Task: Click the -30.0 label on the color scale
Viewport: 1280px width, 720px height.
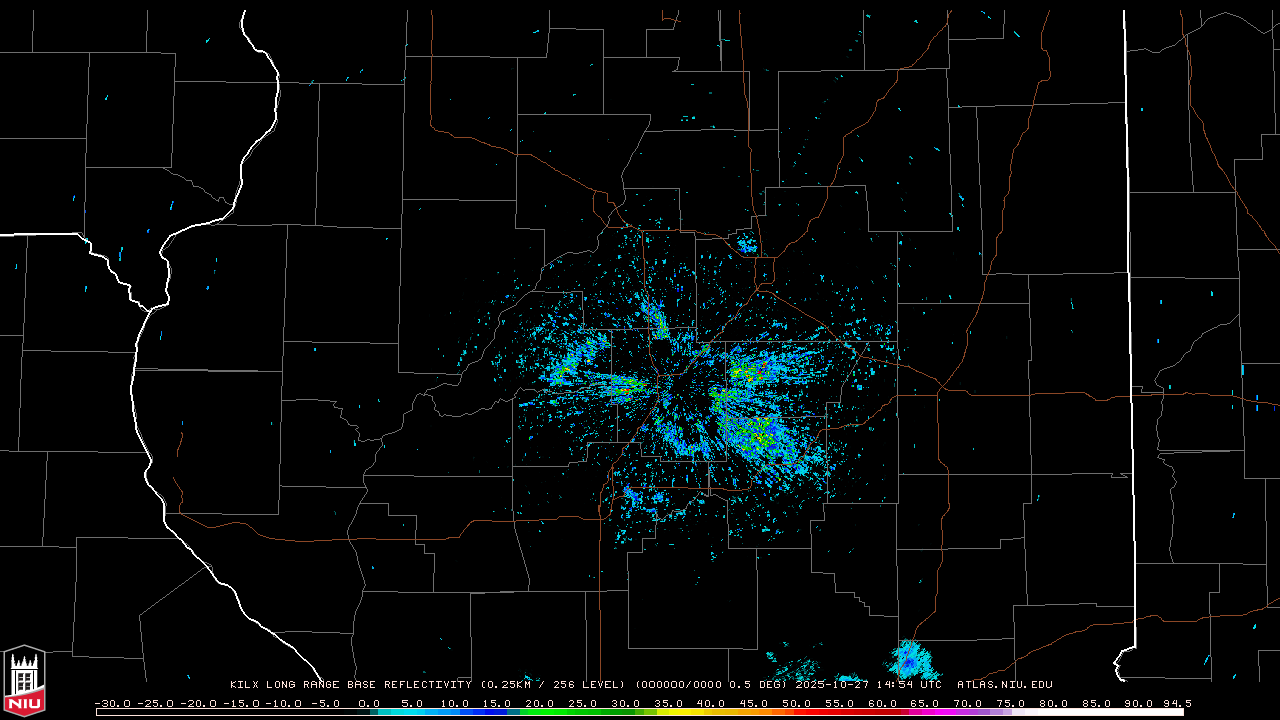Action: pyautogui.click(x=113, y=703)
